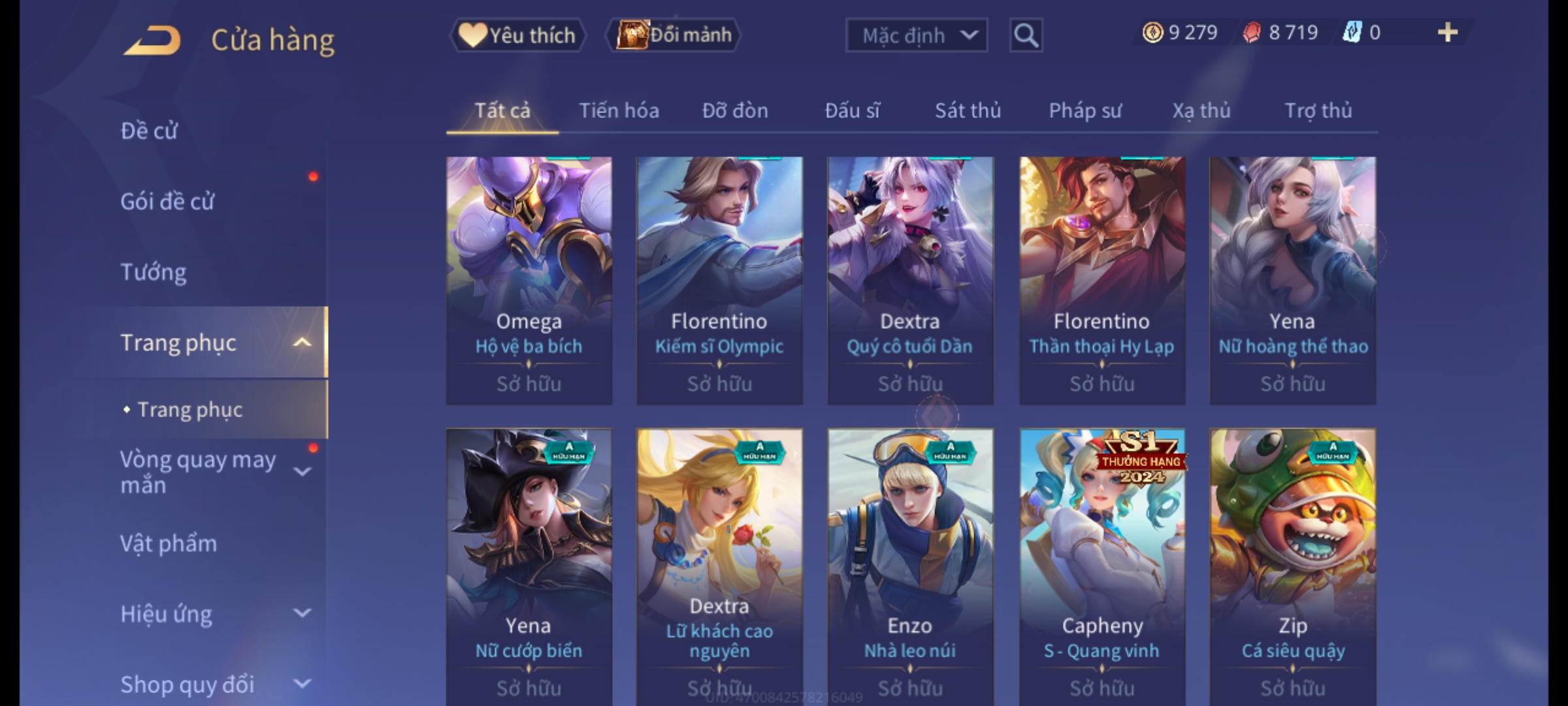The image size is (1568, 706).
Task: Open the Tướng sidebar menu item
Action: pos(154,272)
